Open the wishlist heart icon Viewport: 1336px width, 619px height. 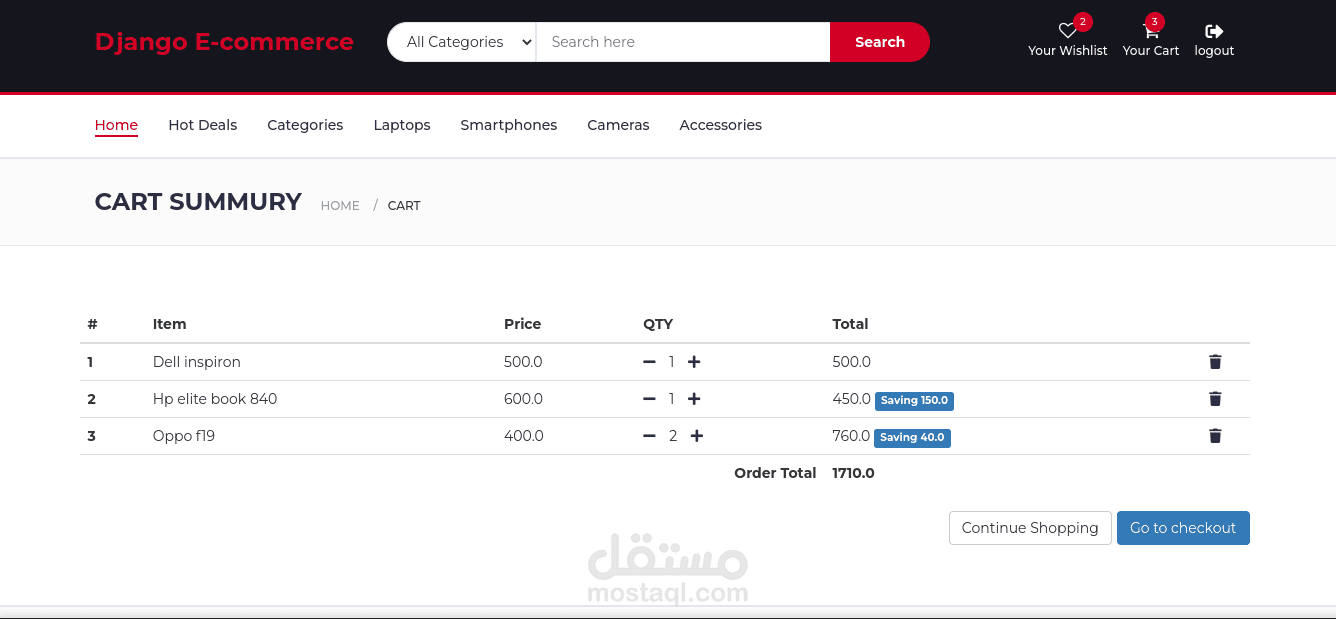pyautogui.click(x=1067, y=31)
